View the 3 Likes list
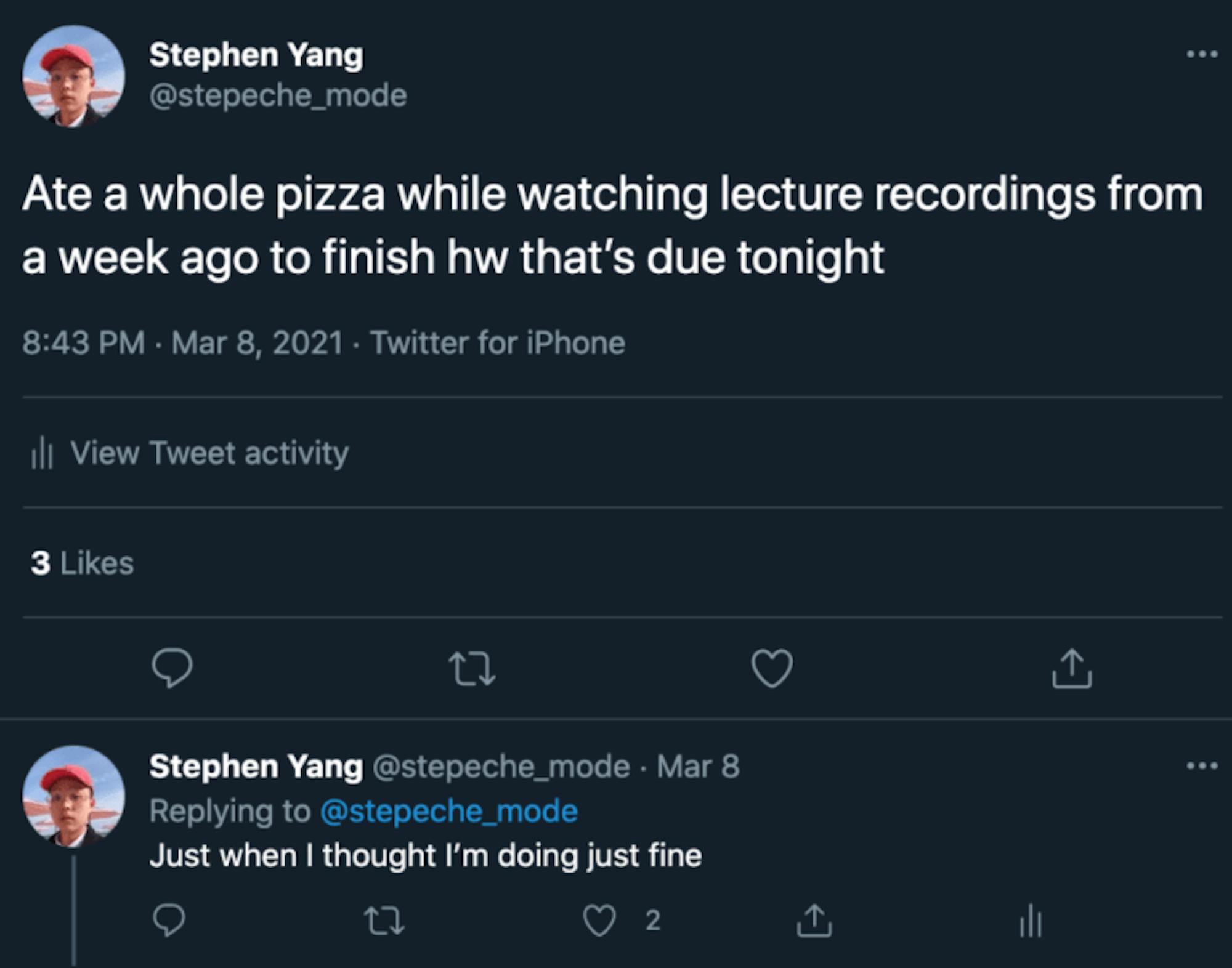 pos(82,563)
